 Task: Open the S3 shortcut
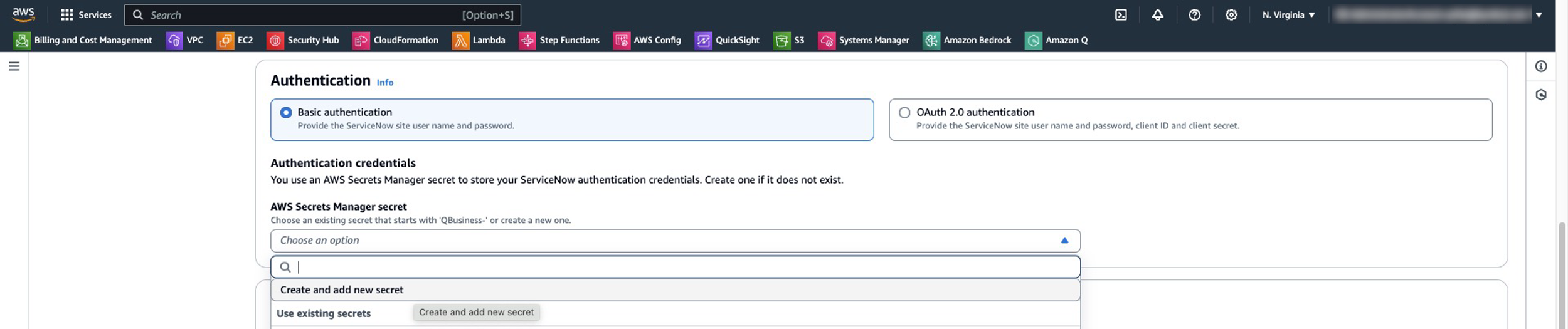(789, 40)
